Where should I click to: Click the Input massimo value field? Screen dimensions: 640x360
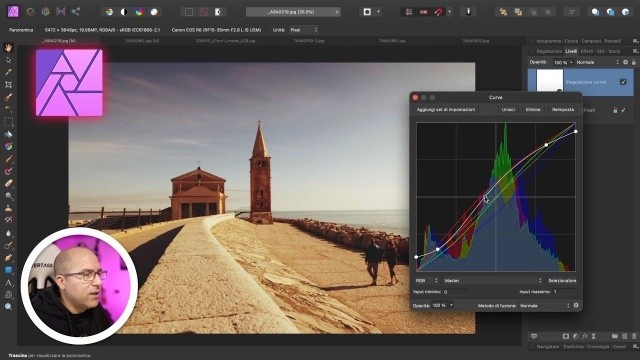tap(564, 292)
